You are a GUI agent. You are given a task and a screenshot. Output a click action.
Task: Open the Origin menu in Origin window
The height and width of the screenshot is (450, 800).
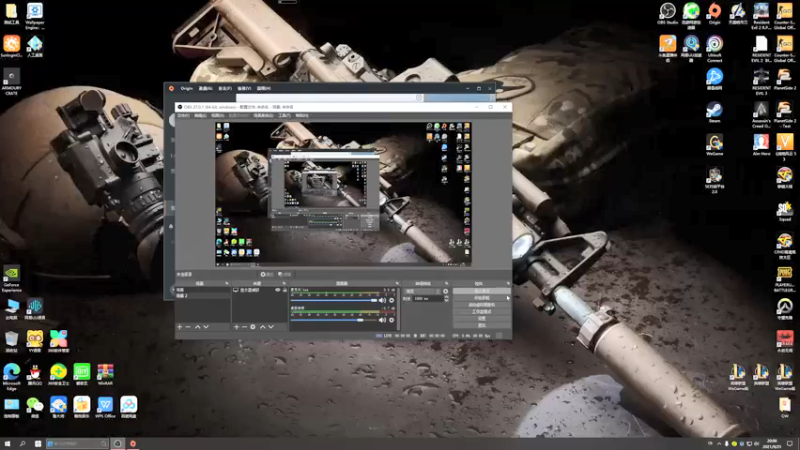[x=187, y=88]
